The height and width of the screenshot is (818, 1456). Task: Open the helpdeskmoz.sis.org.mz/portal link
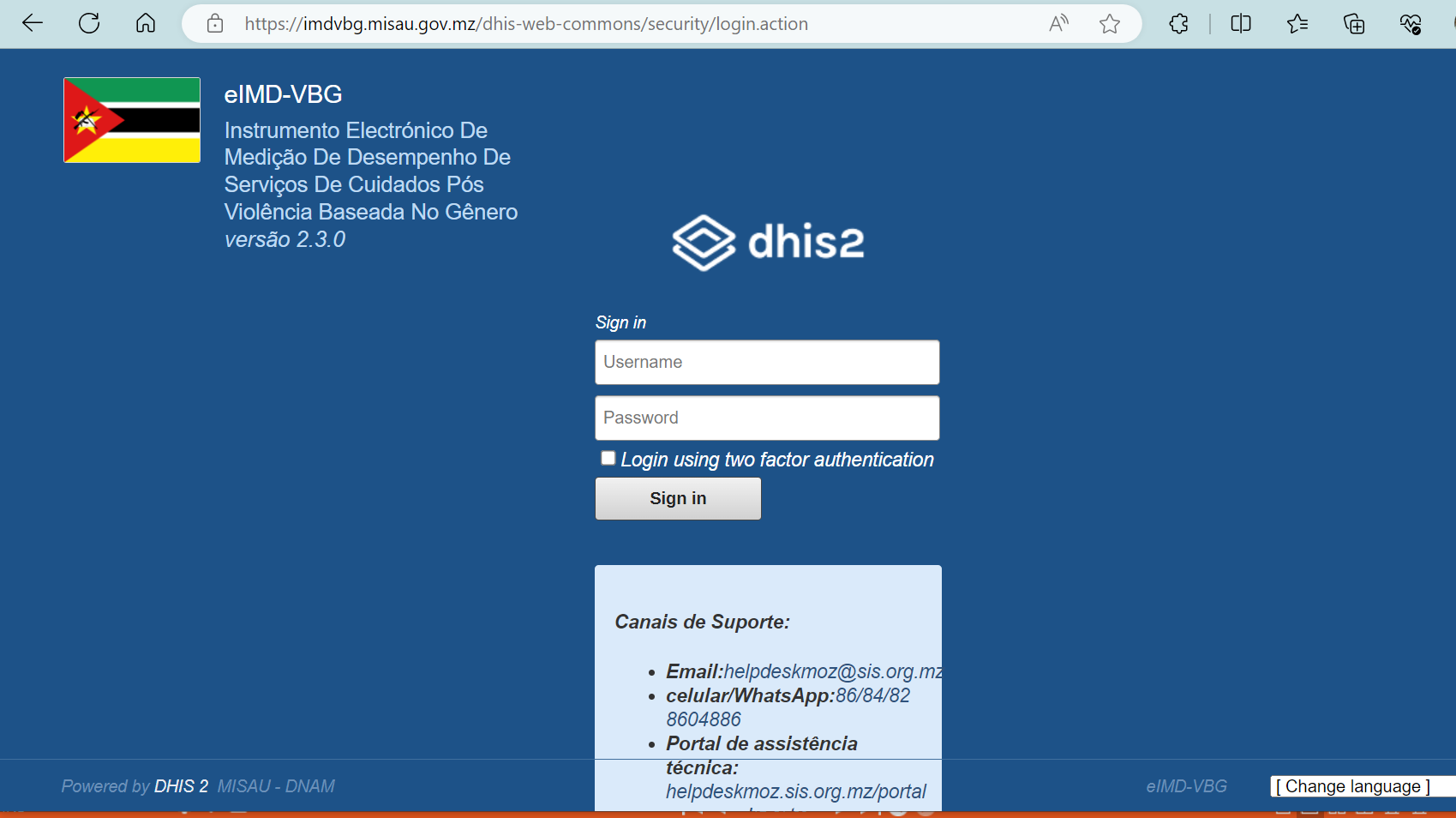[x=795, y=791]
